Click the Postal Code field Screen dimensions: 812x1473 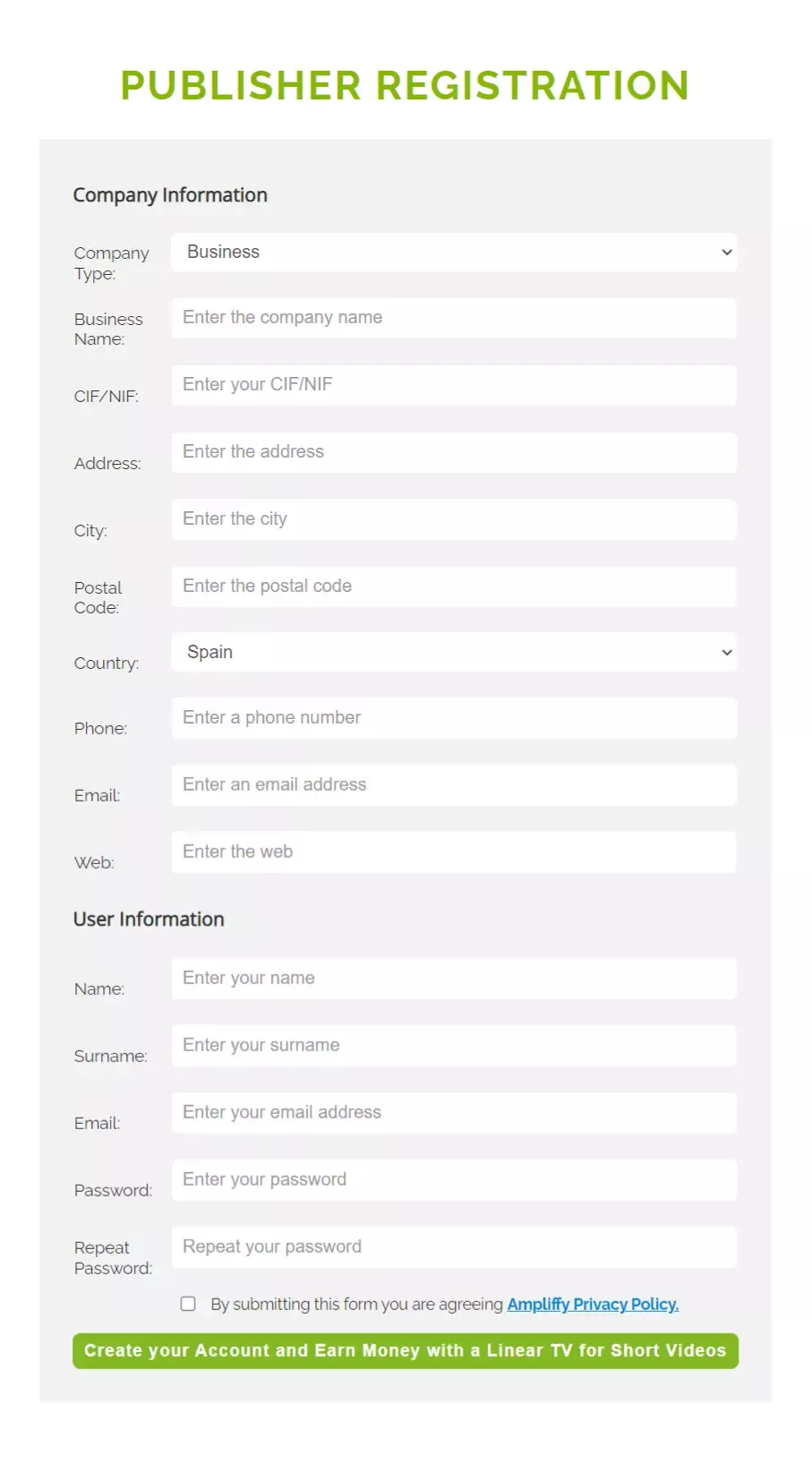pos(453,587)
